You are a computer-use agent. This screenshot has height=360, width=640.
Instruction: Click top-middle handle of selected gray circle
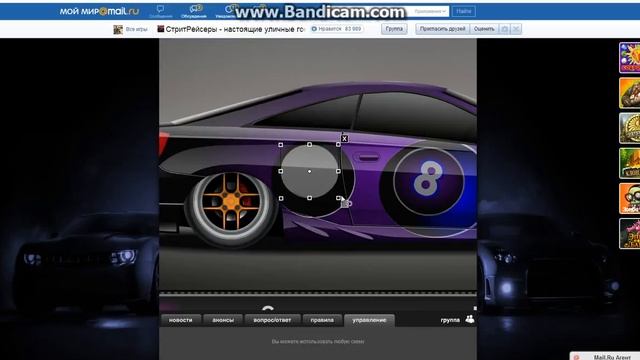[x=309, y=145]
